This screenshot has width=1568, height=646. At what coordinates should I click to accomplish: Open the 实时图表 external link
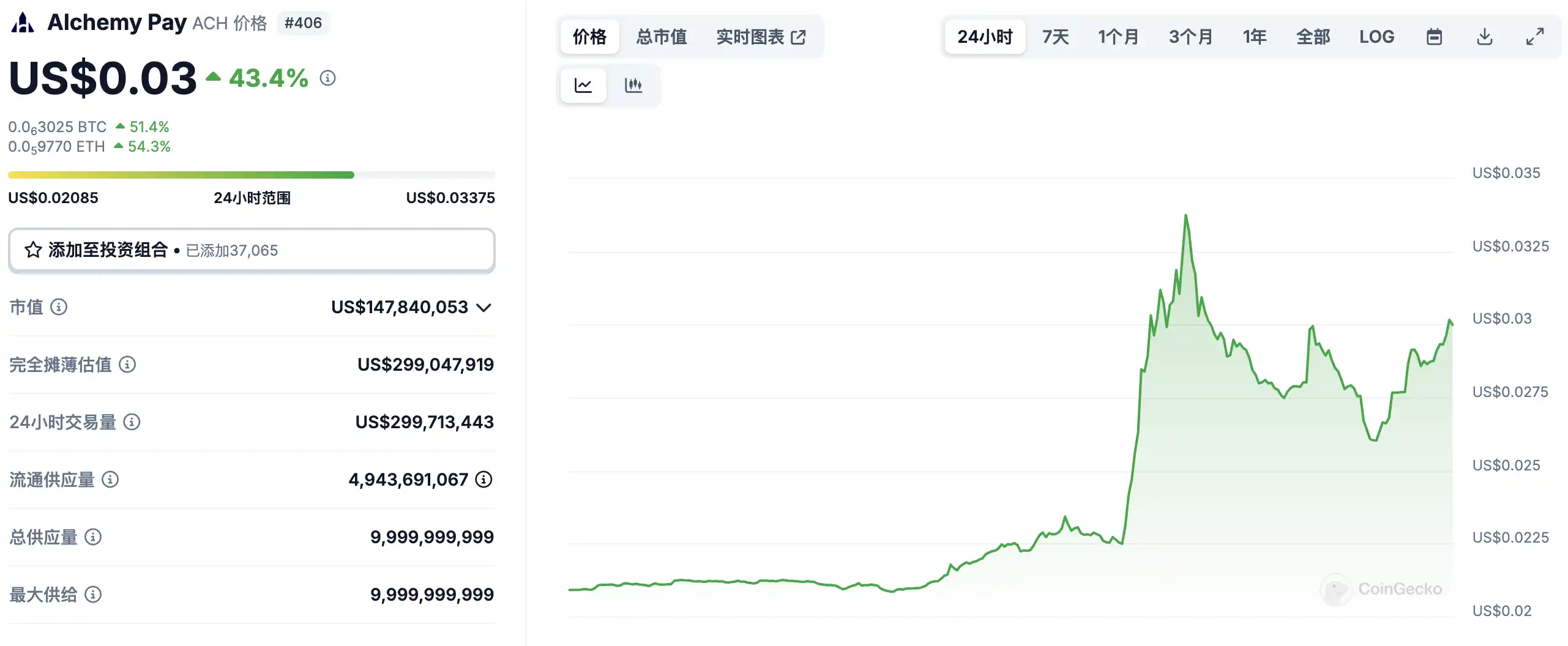[x=761, y=37]
